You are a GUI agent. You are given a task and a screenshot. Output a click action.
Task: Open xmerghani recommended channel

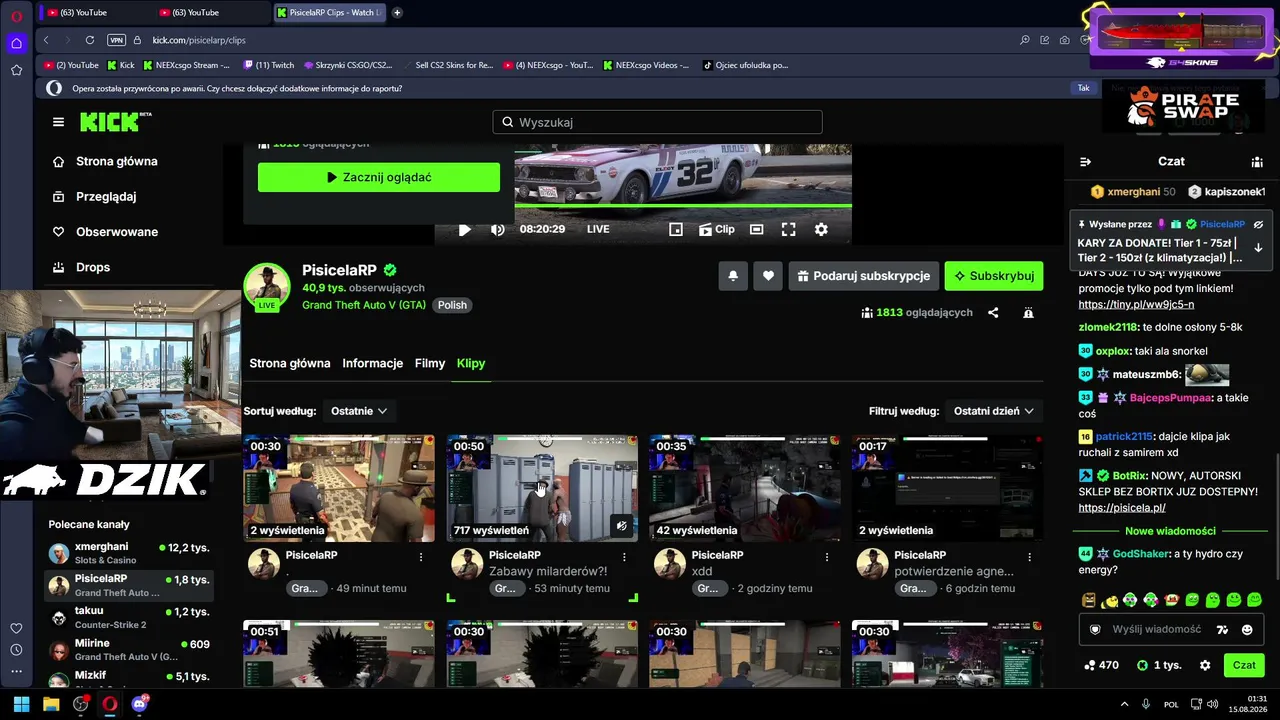pyautogui.click(x=130, y=553)
